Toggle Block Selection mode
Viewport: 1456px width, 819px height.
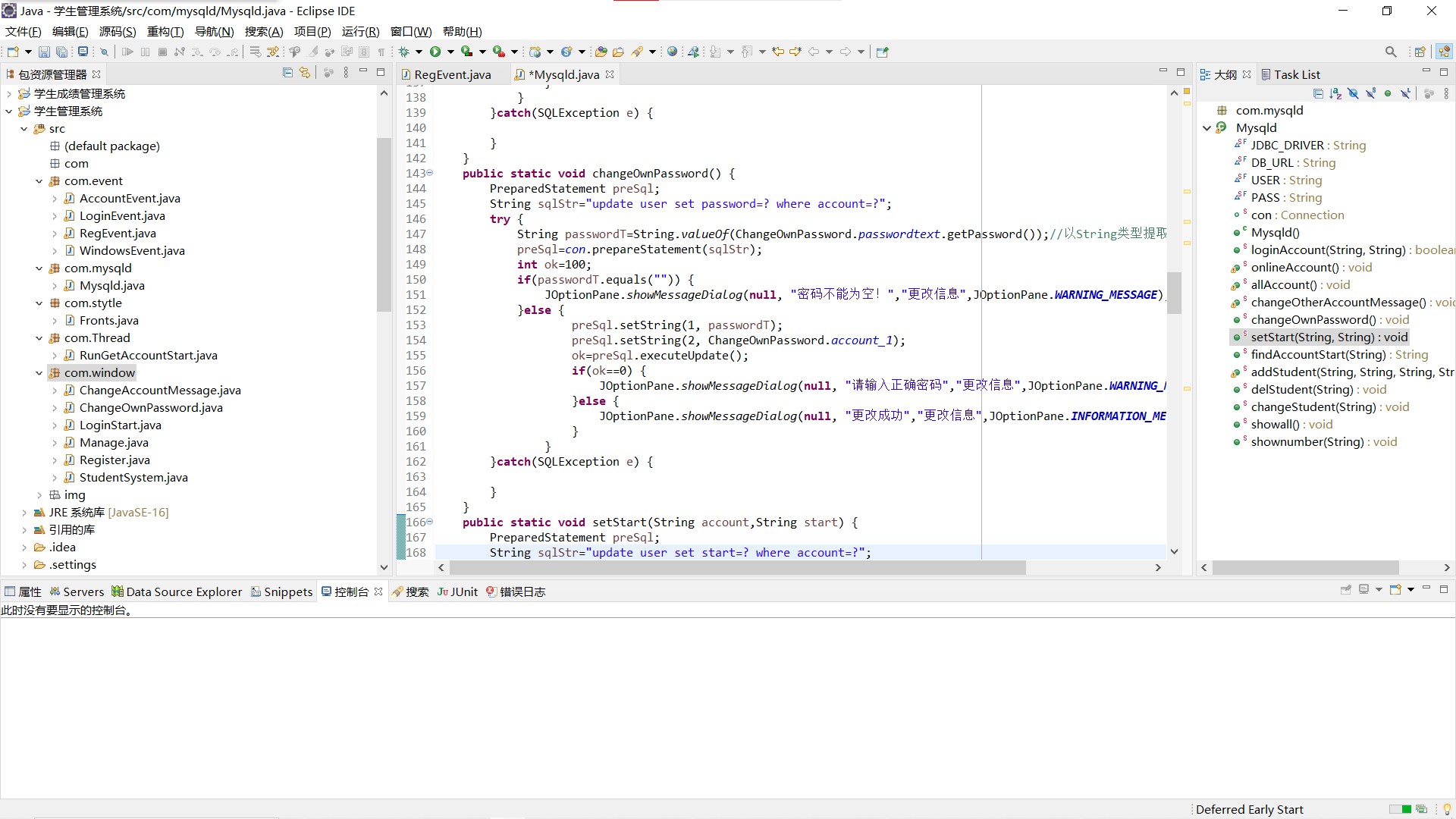point(364,52)
